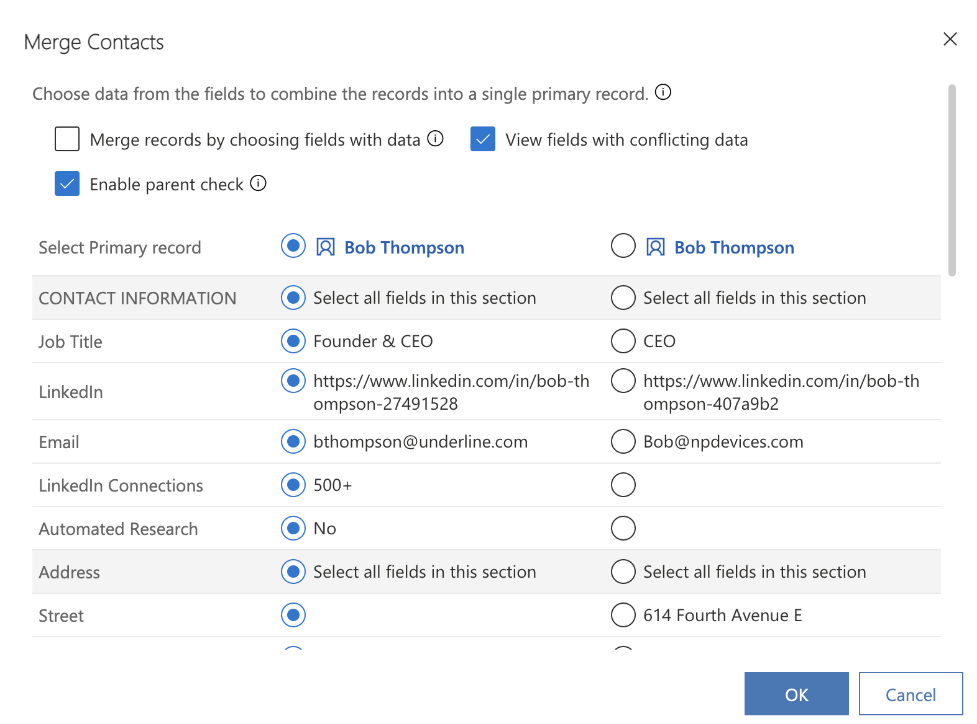Choose CEO as the Job Title

(623, 341)
